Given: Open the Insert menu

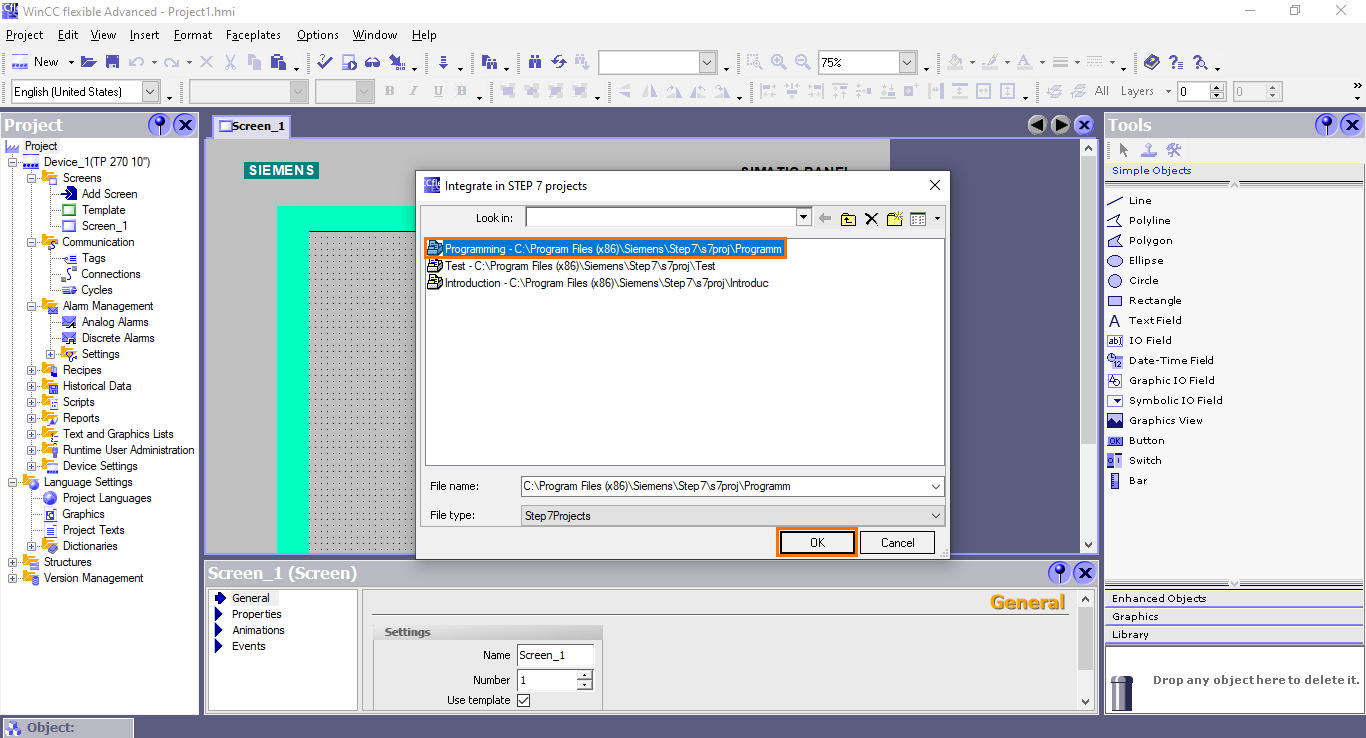Looking at the screenshot, I should 145,35.
